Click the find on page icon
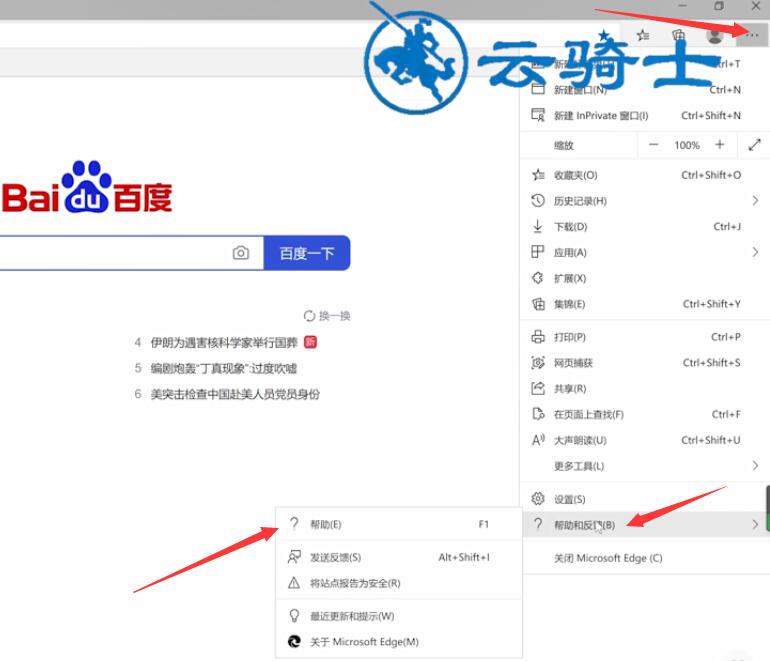770x661 pixels. point(538,414)
